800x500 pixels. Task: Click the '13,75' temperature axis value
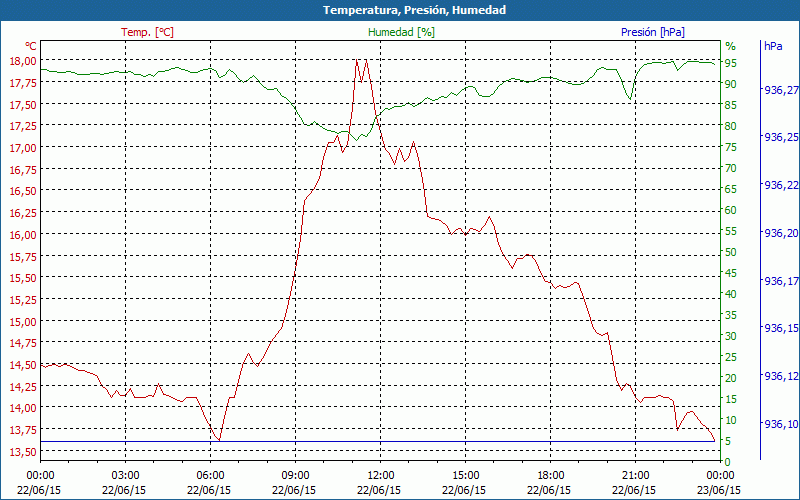click(x=23, y=430)
